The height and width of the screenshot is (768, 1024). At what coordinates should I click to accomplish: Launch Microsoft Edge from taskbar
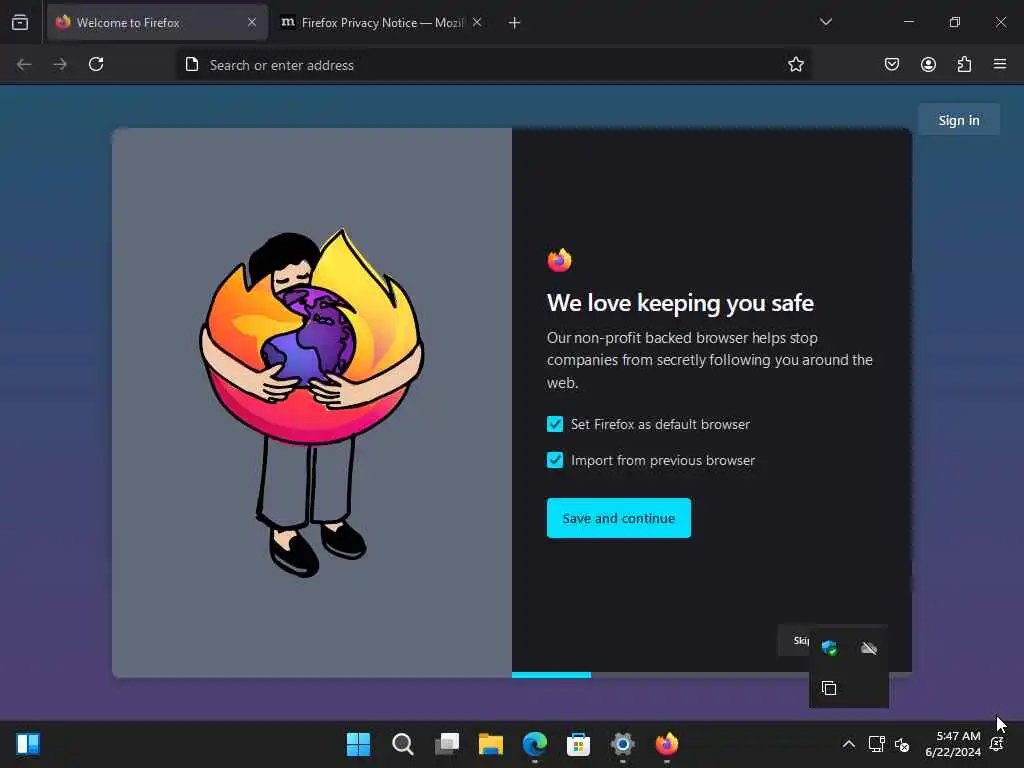tap(535, 744)
